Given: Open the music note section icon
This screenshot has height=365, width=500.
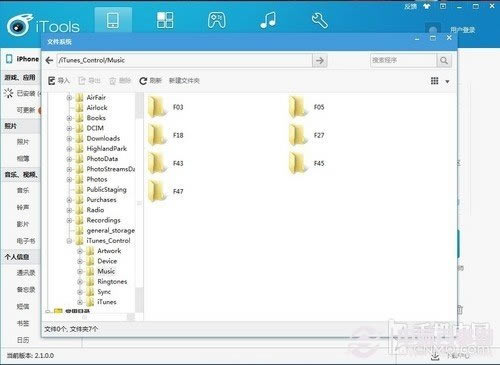Looking at the screenshot, I should coord(268,20).
